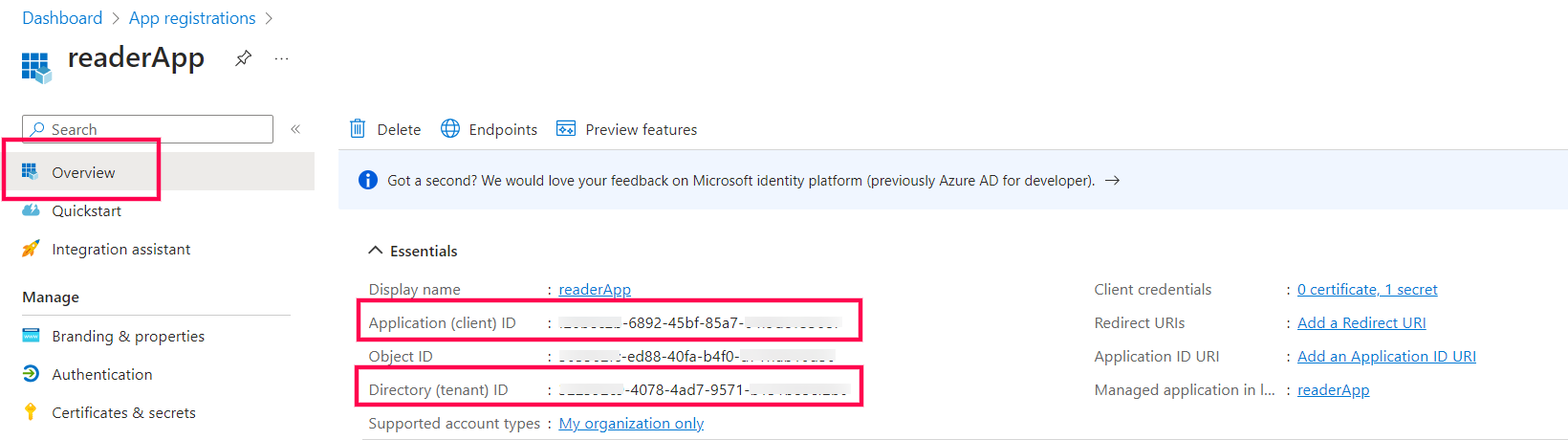Click the Endpoints globe icon
This screenshot has width=1568, height=440.
[450, 129]
